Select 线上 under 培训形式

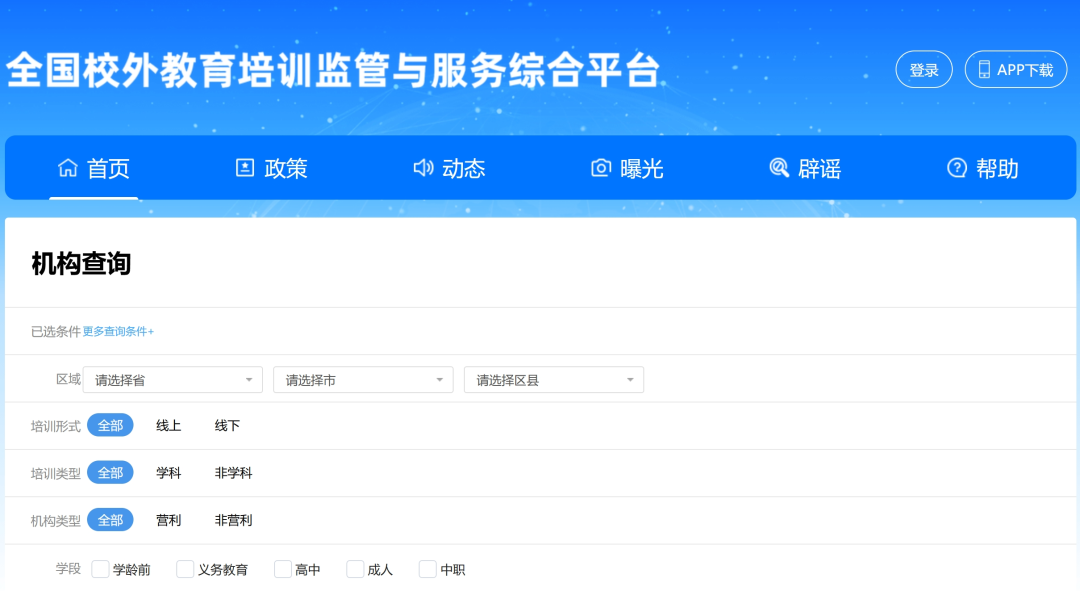point(168,426)
